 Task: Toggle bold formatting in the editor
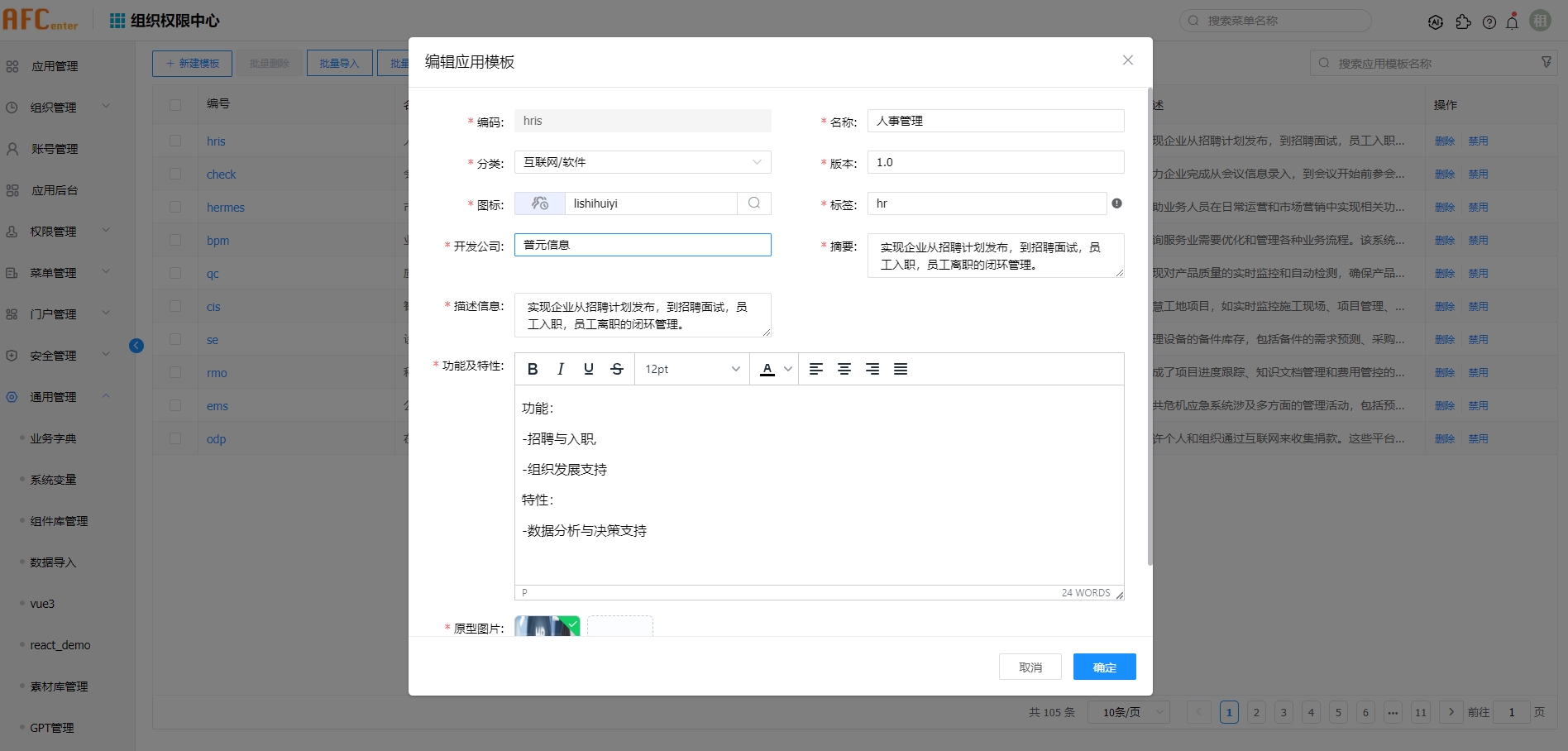tap(533, 369)
